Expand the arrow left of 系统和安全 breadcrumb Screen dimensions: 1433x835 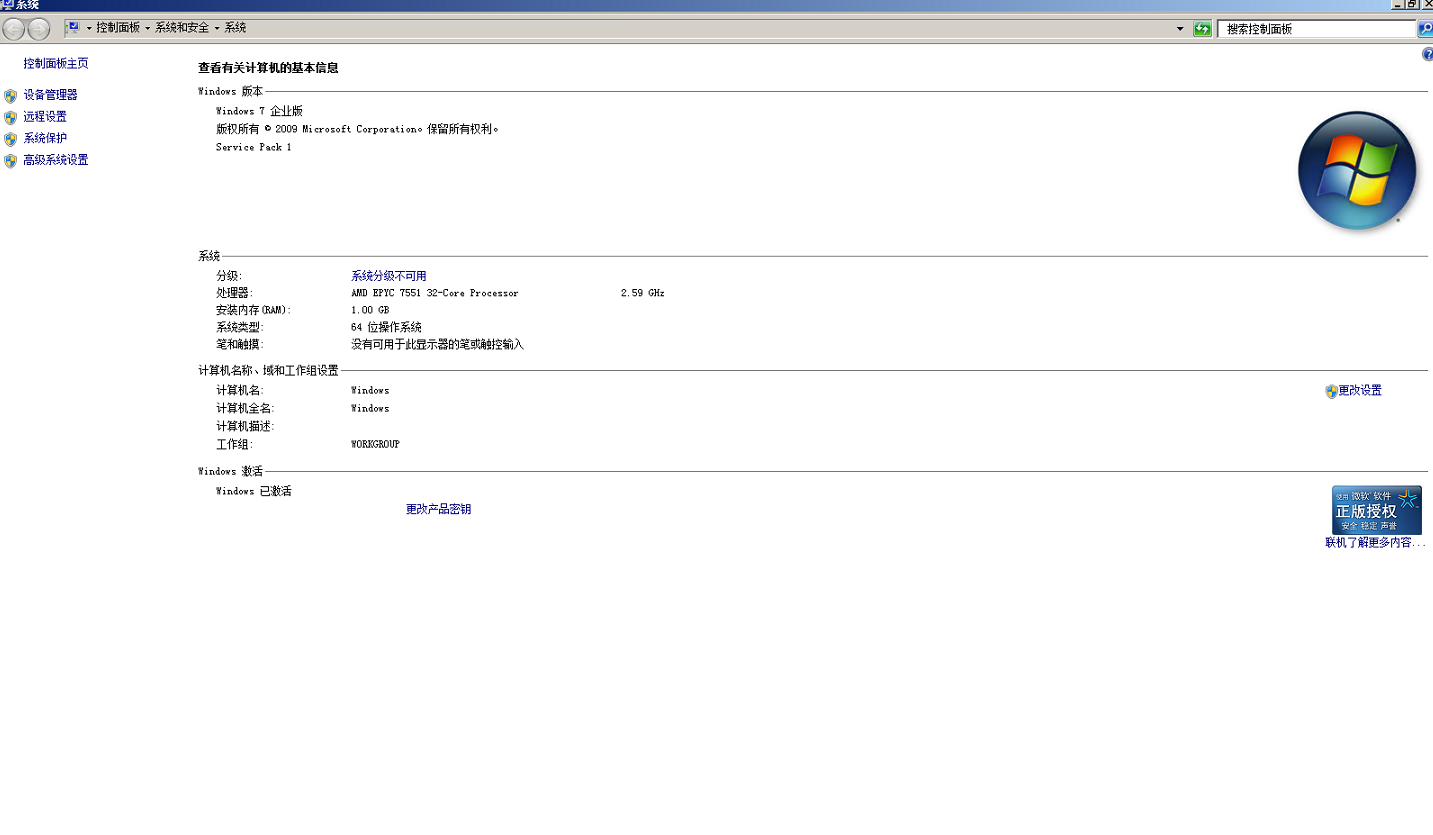tap(147, 28)
